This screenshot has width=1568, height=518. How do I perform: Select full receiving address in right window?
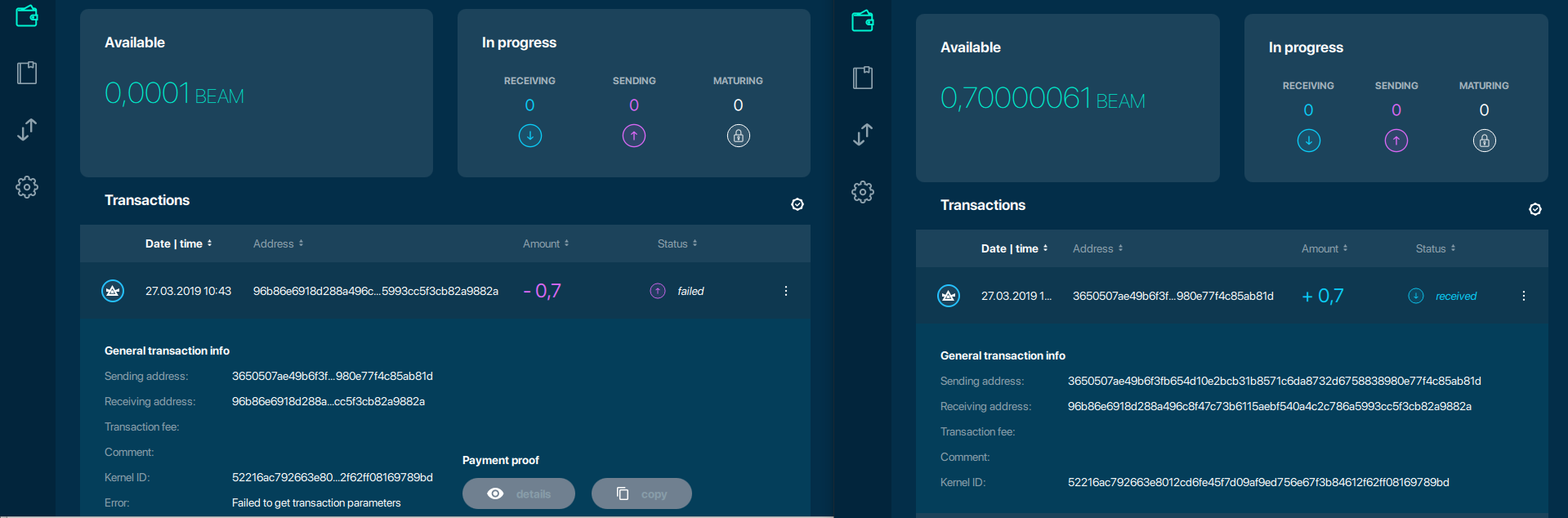point(1270,406)
